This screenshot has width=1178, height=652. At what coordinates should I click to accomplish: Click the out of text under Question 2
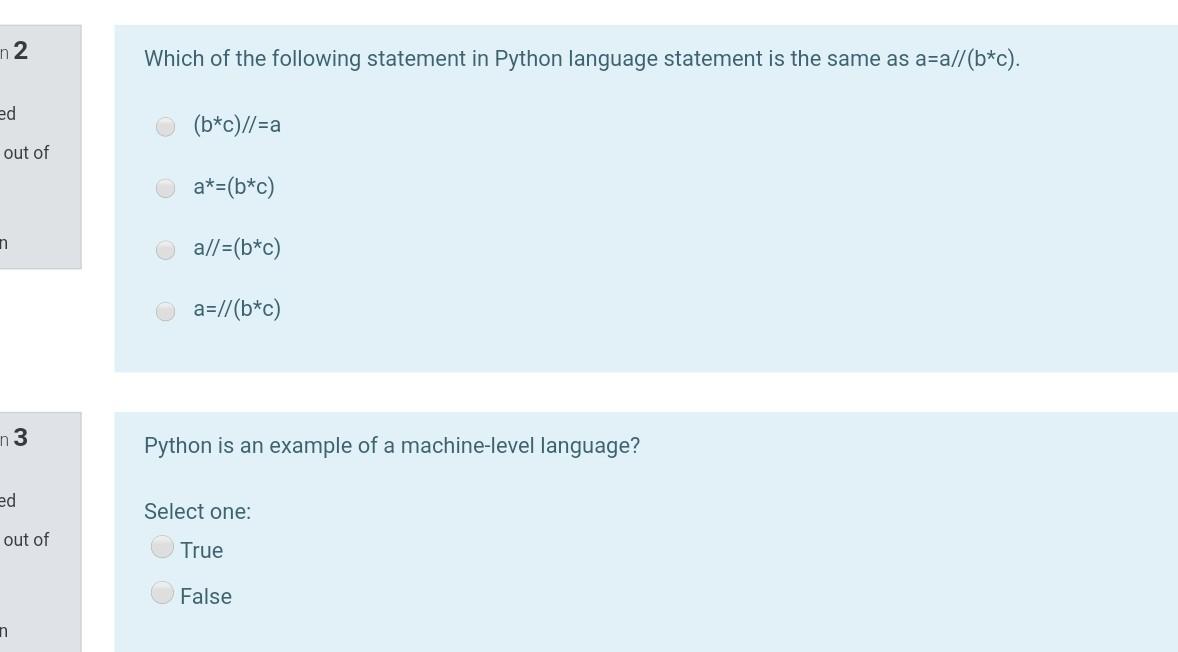(x=27, y=153)
